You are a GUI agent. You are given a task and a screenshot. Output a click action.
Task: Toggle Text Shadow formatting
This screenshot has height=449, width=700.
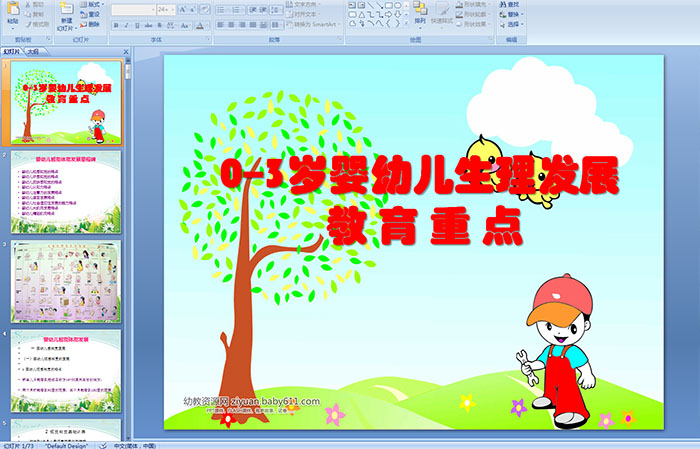(x=159, y=25)
